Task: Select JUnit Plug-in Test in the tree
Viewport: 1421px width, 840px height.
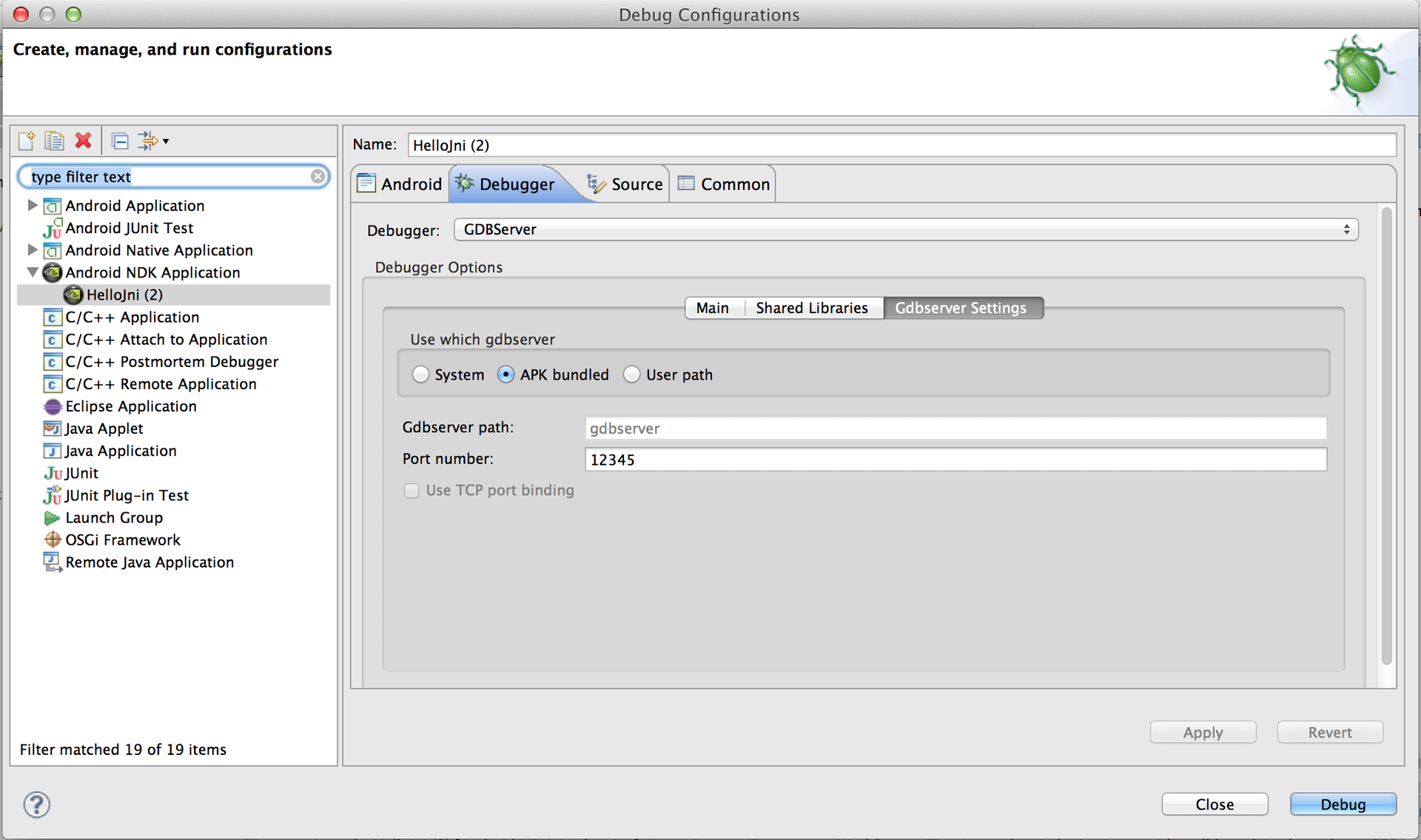Action: click(127, 495)
